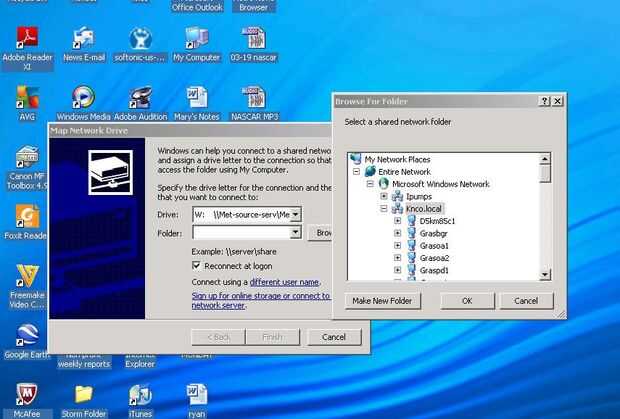Click the Make New Folder button
This screenshot has width=620, height=419.
tap(382, 301)
